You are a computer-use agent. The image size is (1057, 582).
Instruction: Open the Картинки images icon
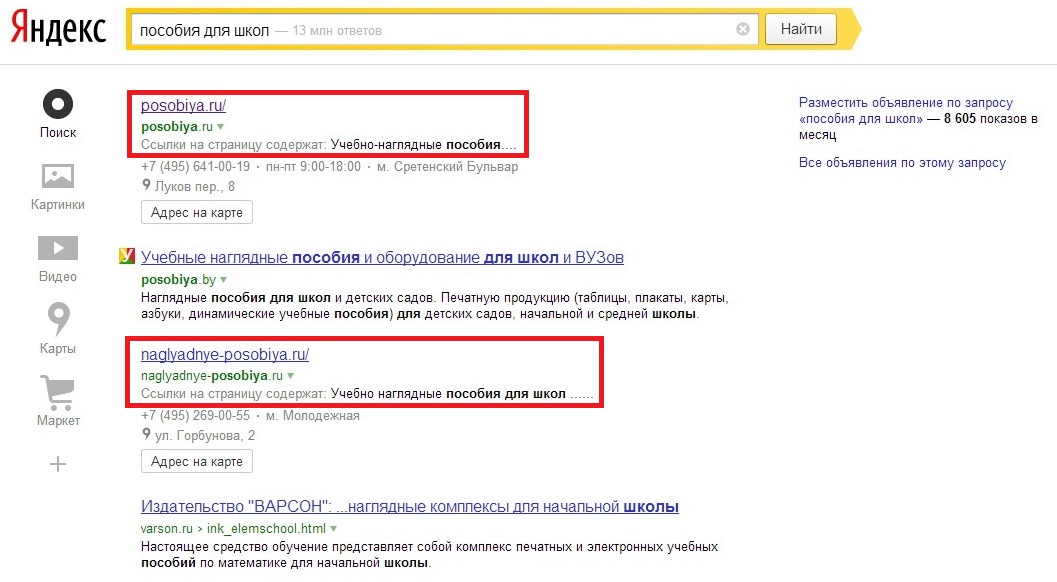point(58,177)
